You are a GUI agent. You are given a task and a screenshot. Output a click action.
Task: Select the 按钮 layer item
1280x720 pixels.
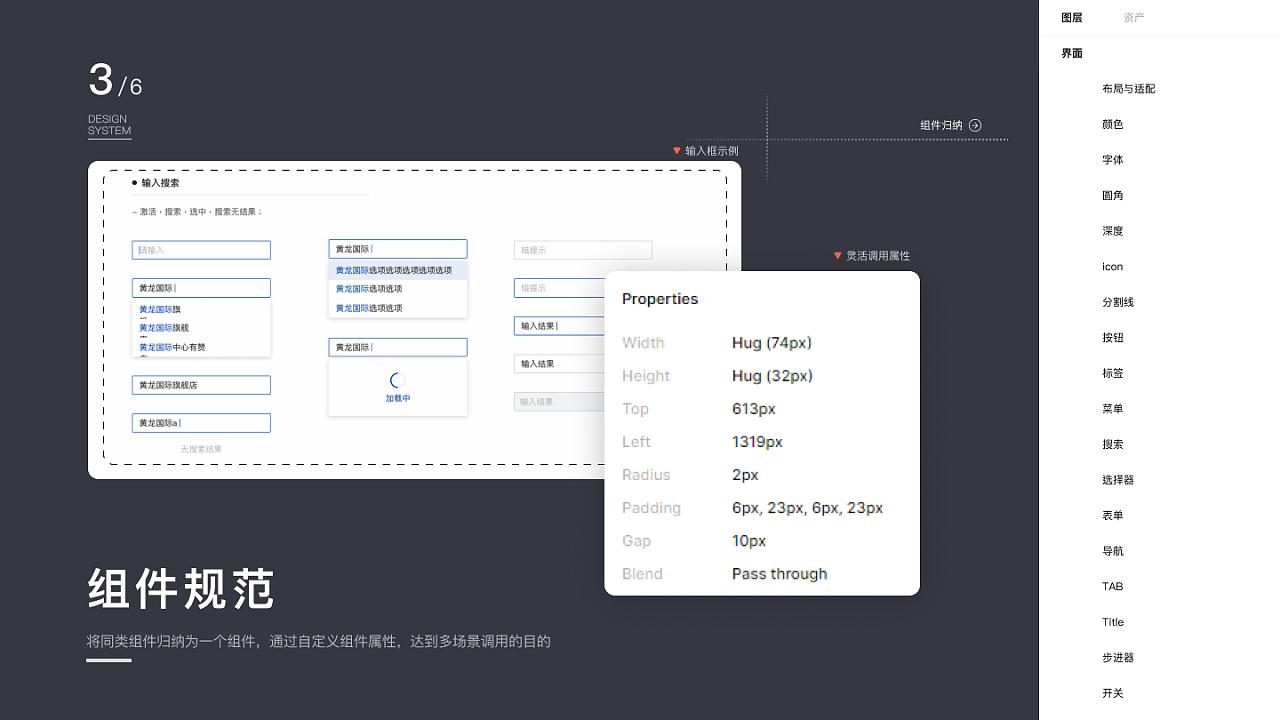pyautogui.click(x=1112, y=337)
